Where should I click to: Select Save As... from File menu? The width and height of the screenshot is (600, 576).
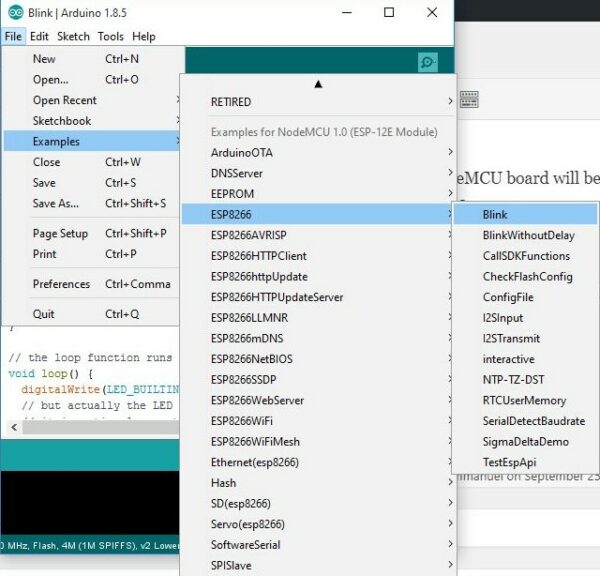click(x=55, y=204)
